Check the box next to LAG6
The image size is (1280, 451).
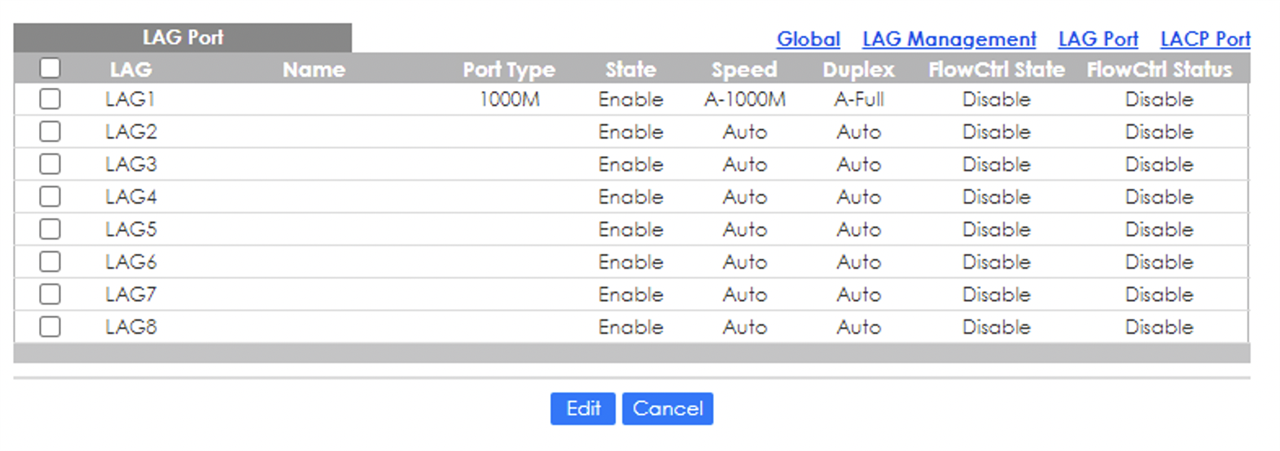[x=49, y=262]
